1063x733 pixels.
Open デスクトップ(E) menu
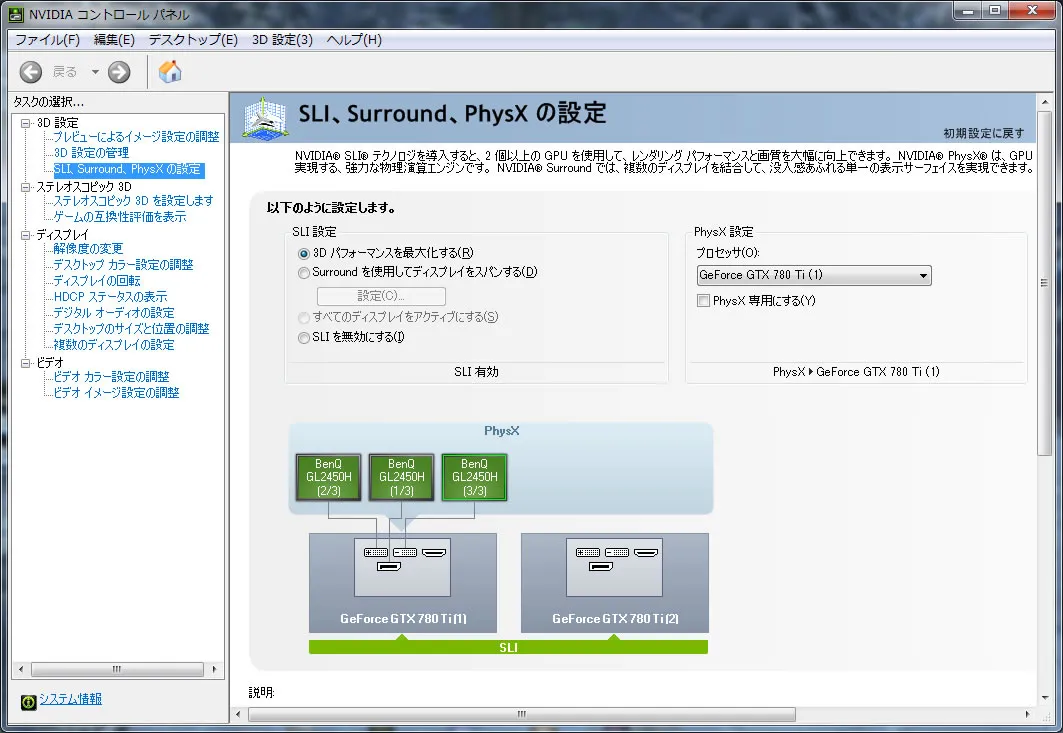193,39
